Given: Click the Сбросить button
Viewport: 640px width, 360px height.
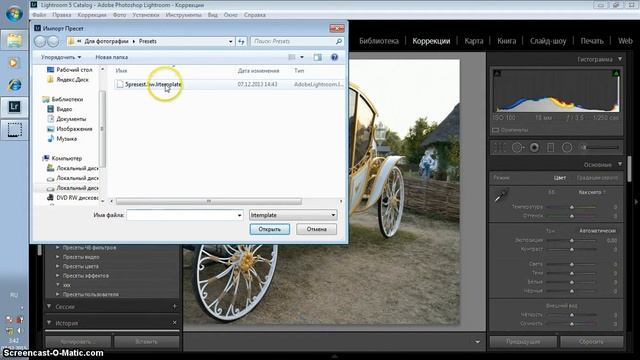Looking at the screenshot, I should [591, 342].
